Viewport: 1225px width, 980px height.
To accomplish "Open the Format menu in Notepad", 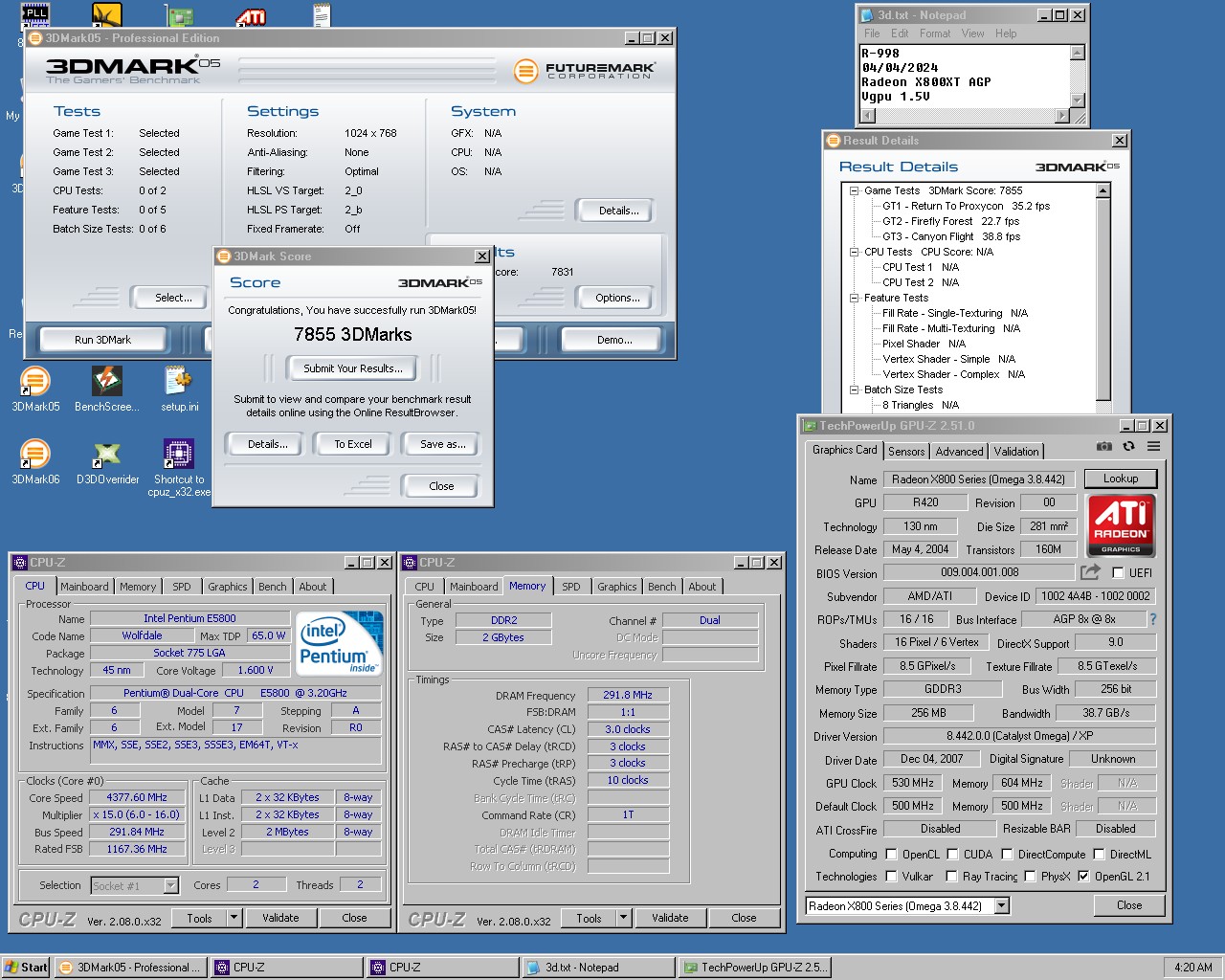I will [x=935, y=33].
